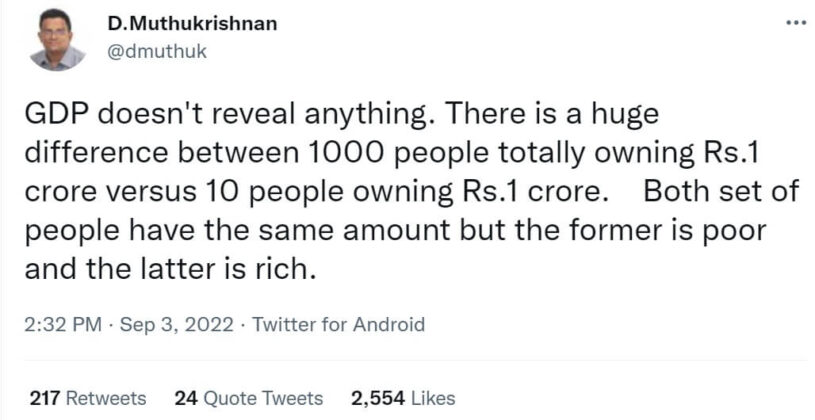This screenshot has height=420, width=815.
Task: Click the word "GDP" starting the tweet
Action: [50, 115]
